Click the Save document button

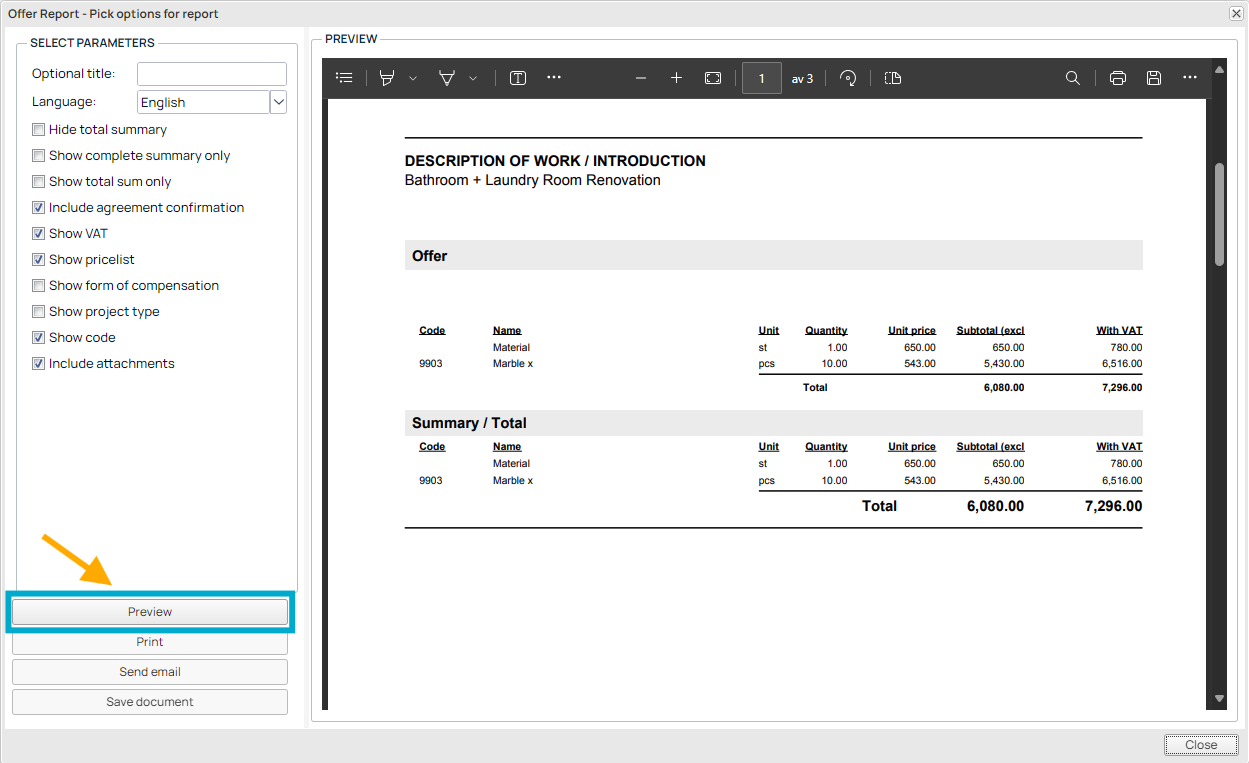click(150, 702)
